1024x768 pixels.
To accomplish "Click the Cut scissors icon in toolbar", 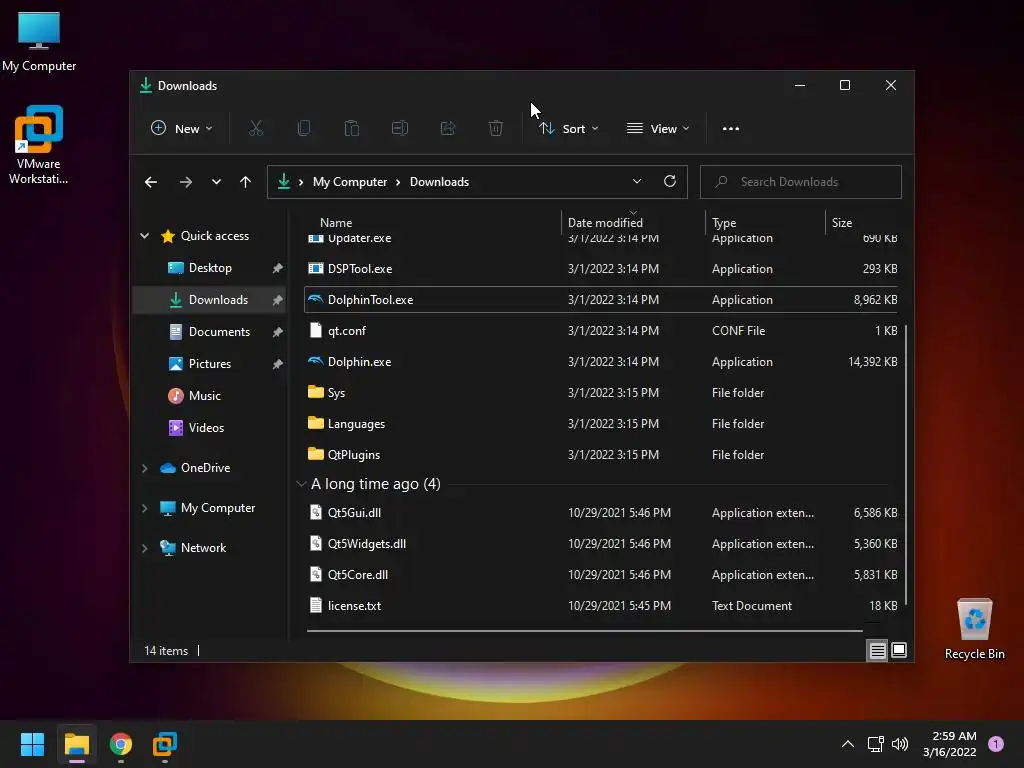I will click(x=256, y=129).
